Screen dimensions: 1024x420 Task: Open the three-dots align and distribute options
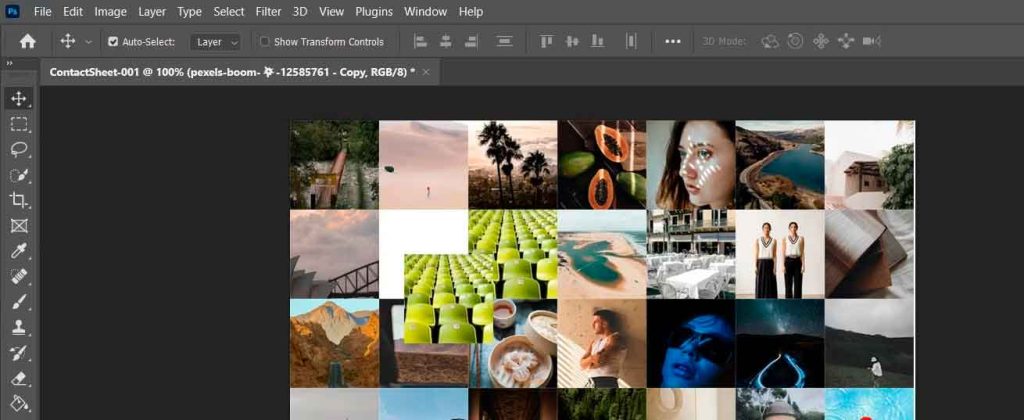[x=673, y=42]
